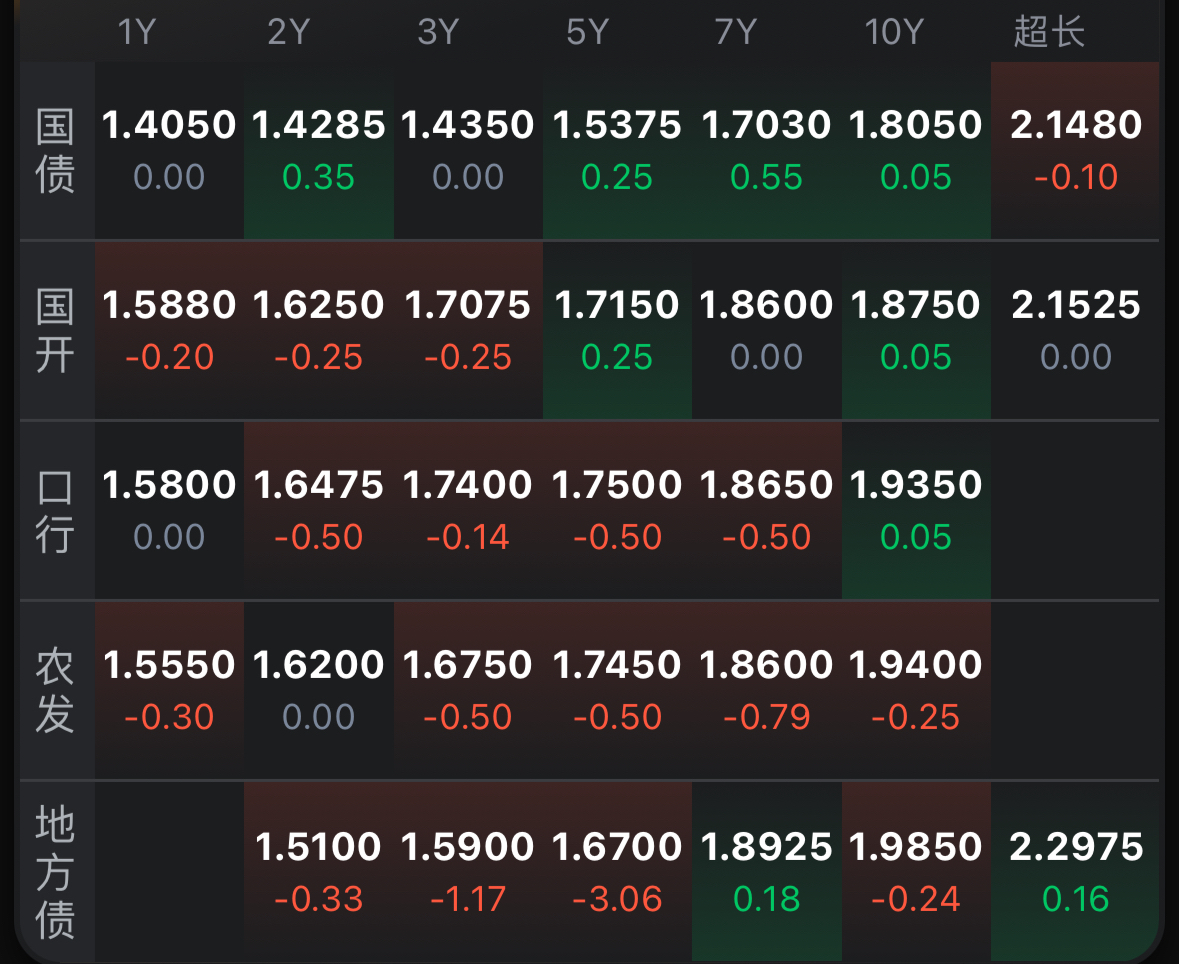Screen dimensions: 1179x964
Task: Click the 农发 7Y yield cell
Action: [x=766, y=690]
